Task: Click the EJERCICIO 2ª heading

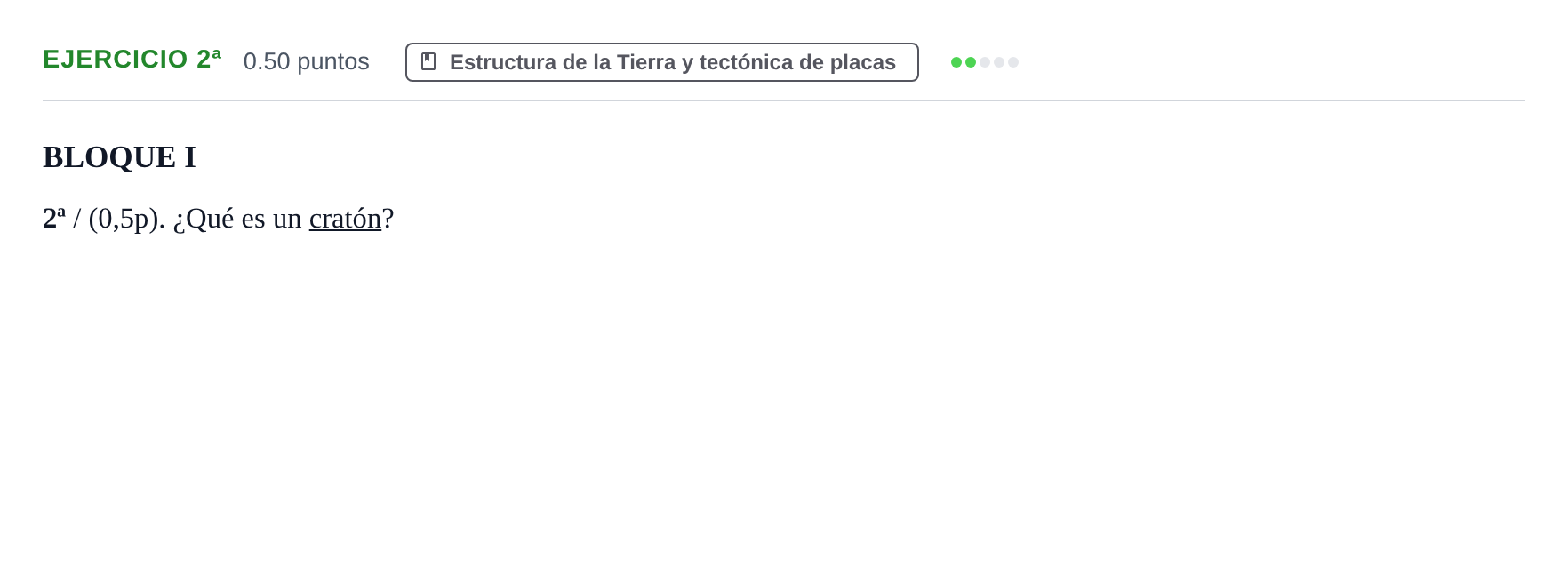Action: 132,59
